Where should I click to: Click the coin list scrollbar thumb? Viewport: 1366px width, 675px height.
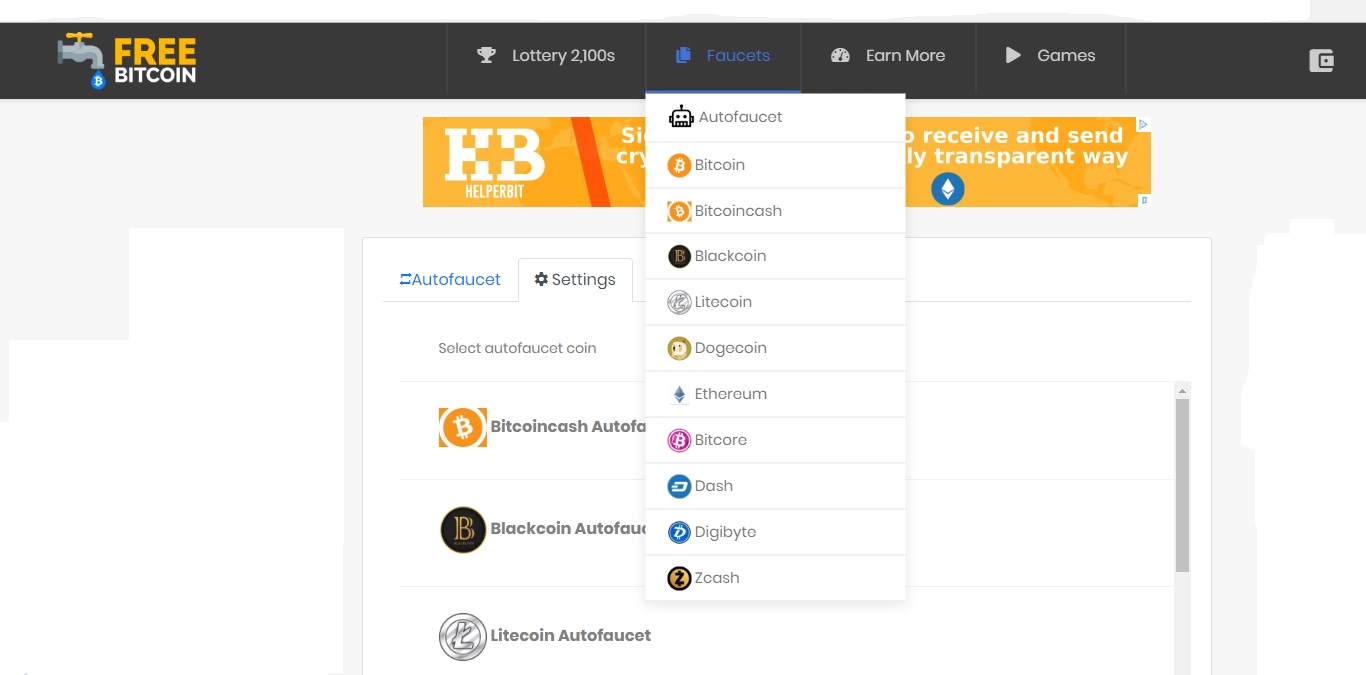click(x=1182, y=486)
